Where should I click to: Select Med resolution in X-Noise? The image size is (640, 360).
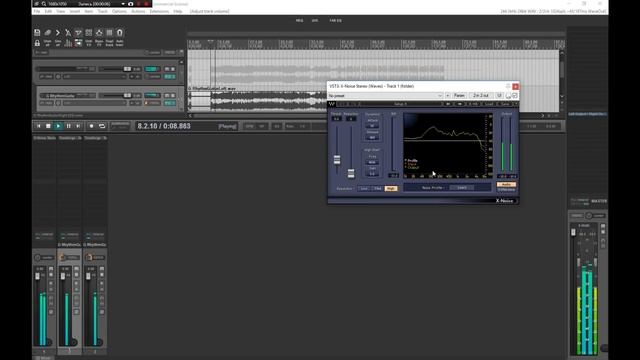coord(378,188)
